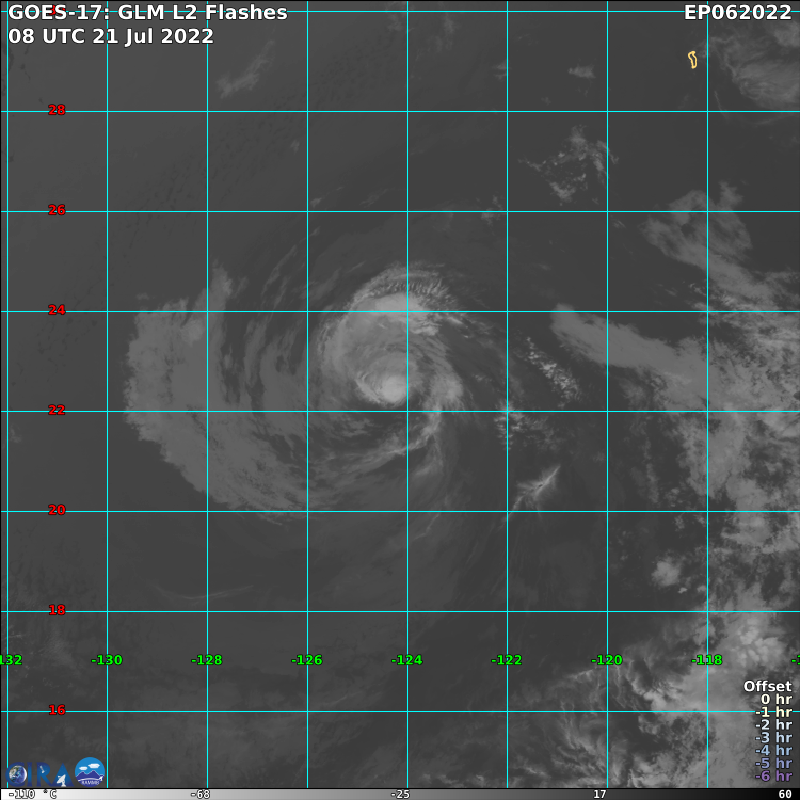Click the green longitude label -122
Screen dimensions: 800x800
507,660
